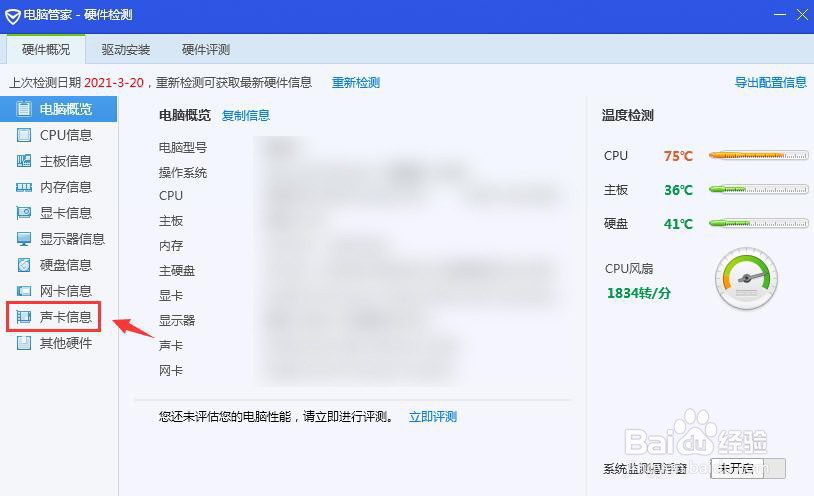Open 网卡信息 in the sidebar

tap(59, 291)
